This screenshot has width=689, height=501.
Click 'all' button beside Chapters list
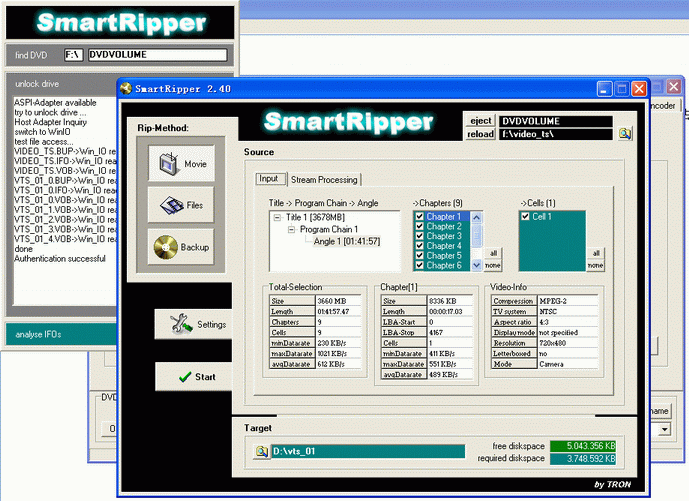493,253
